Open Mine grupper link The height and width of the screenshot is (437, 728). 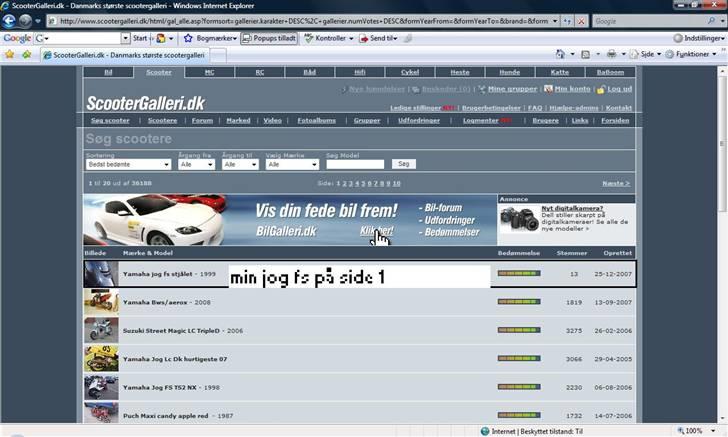512,89
